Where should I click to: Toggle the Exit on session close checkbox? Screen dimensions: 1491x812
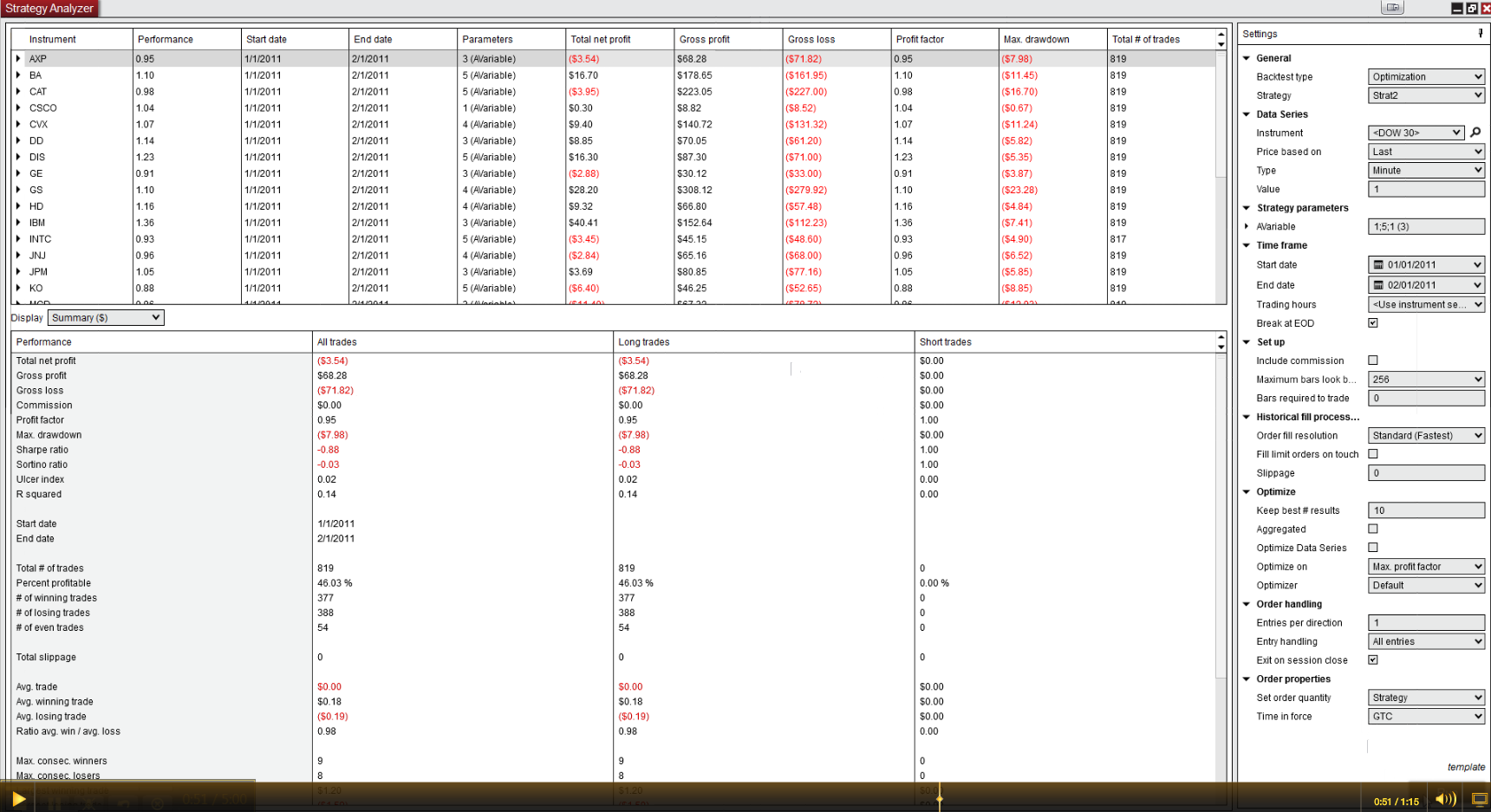(1373, 660)
